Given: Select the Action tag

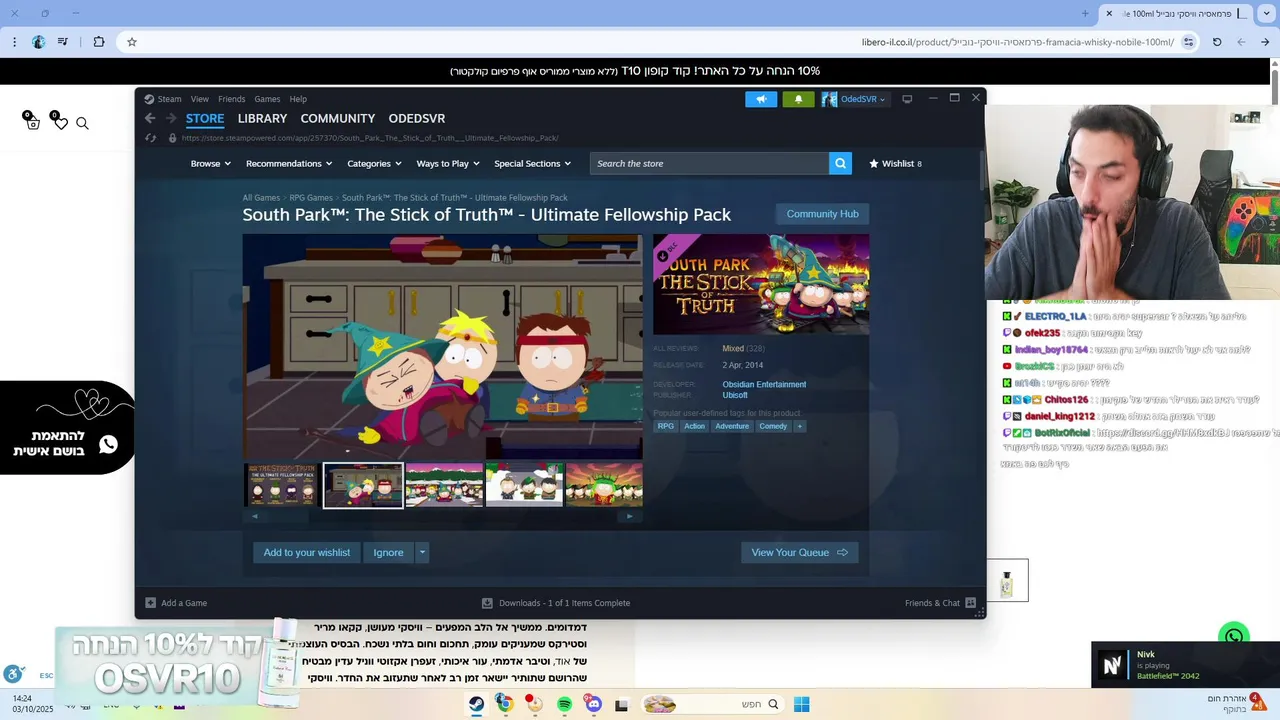Looking at the screenshot, I should click(x=694, y=426).
